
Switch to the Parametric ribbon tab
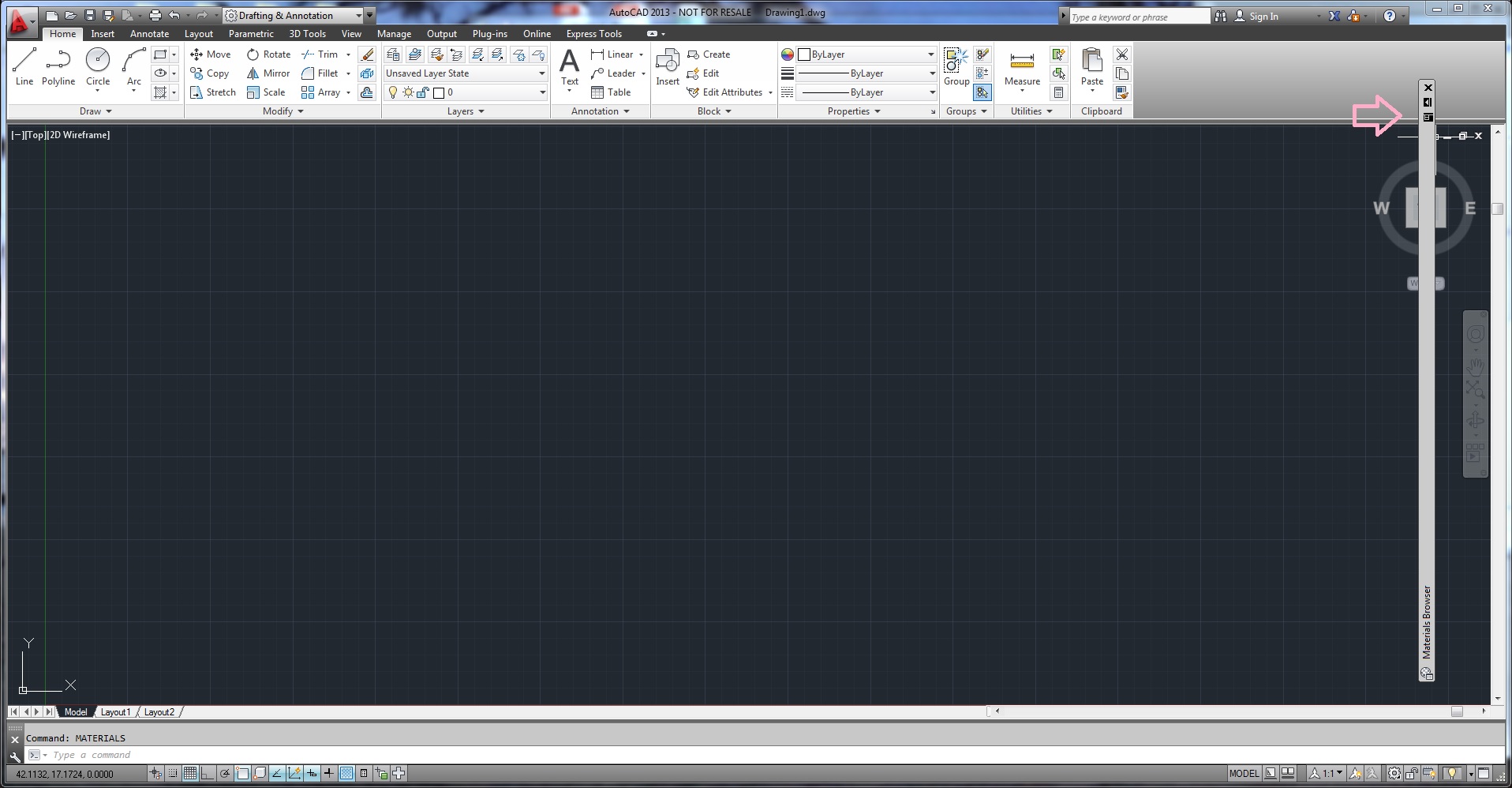251,33
